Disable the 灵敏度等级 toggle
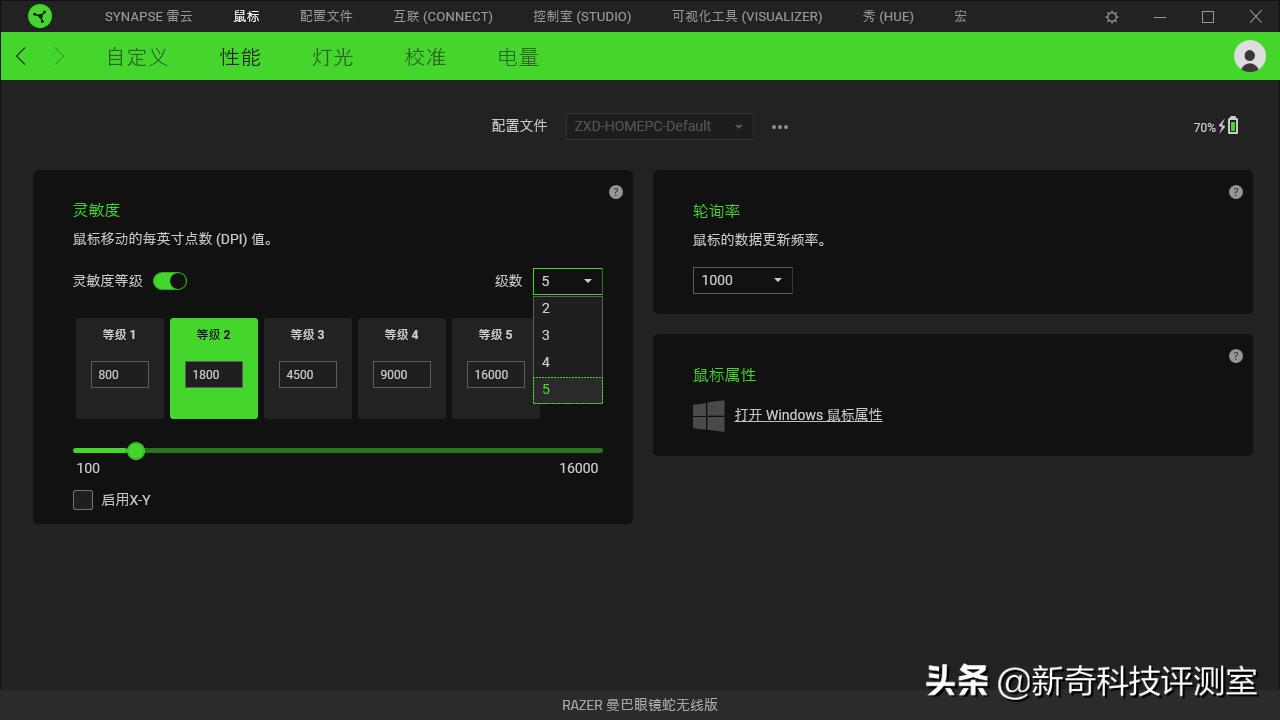1280x720 pixels. coord(170,281)
